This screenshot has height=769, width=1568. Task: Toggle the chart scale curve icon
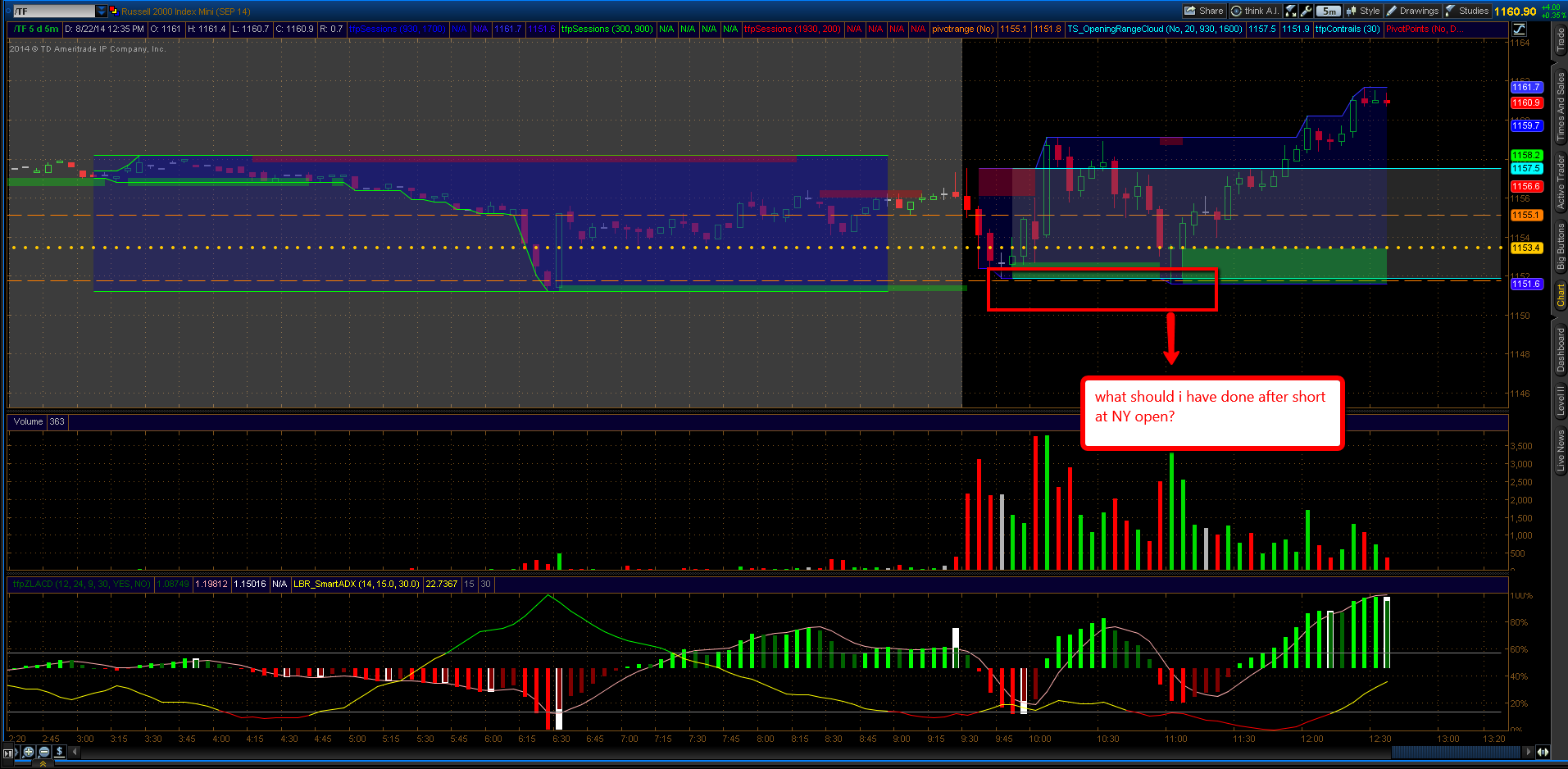coord(1519,29)
